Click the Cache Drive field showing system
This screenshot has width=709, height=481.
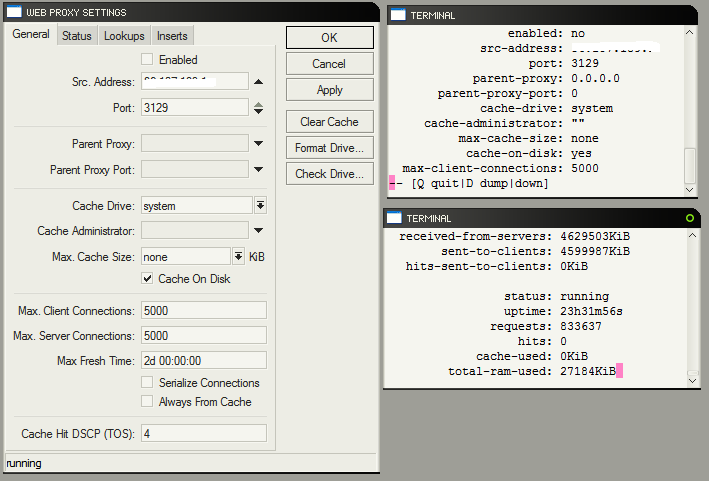tap(197, 206)
